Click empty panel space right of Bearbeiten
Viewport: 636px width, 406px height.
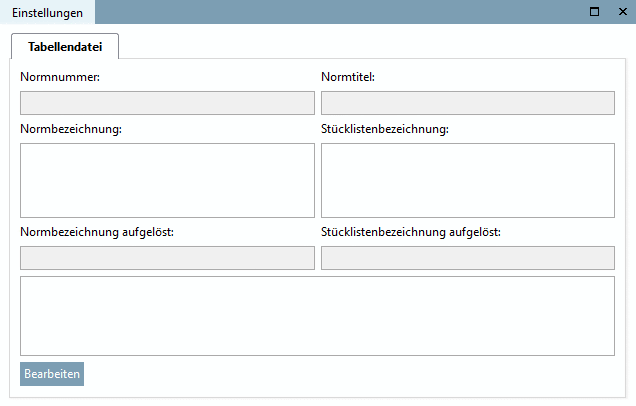point(350,375)
